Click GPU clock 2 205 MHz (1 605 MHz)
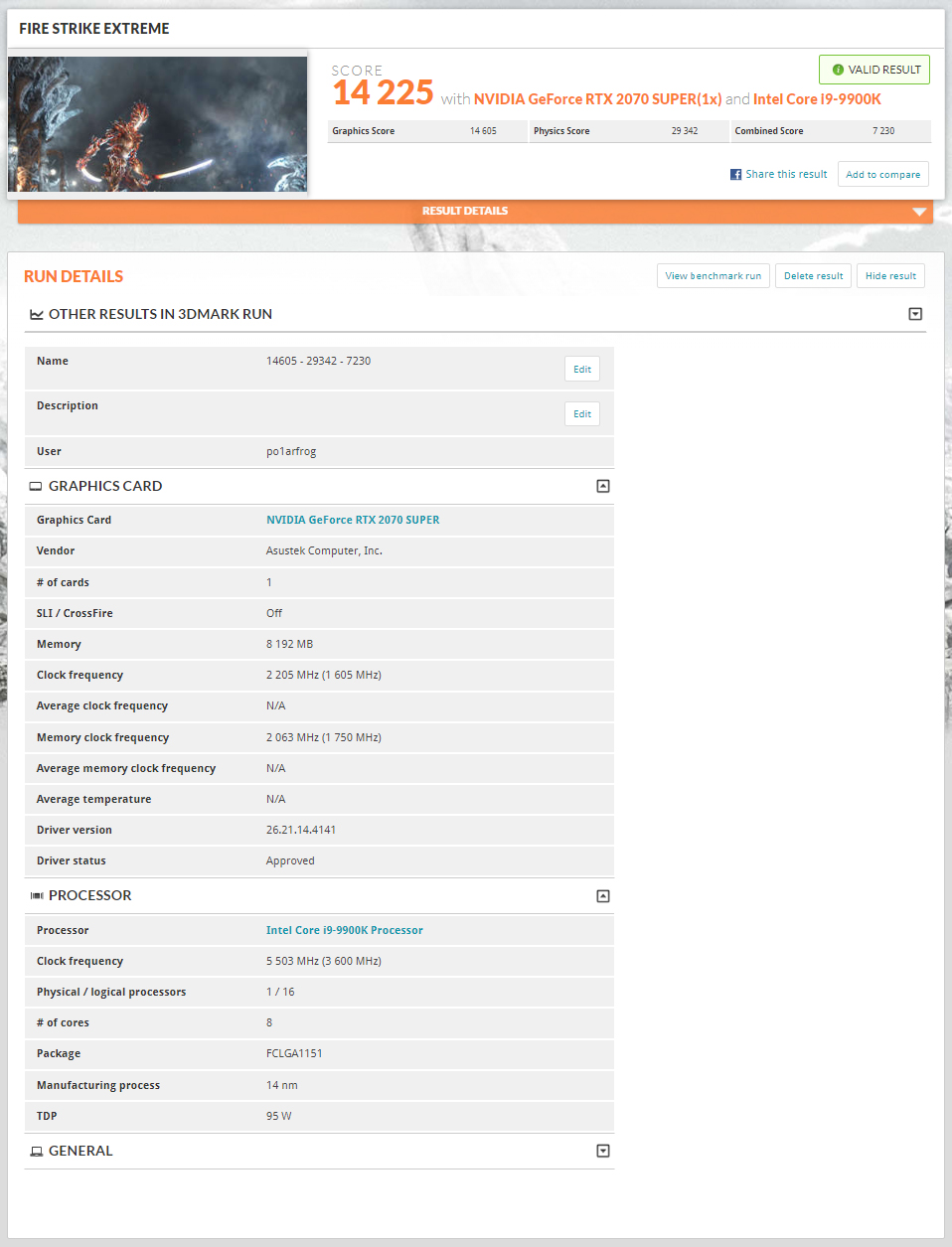 [324, 675]
